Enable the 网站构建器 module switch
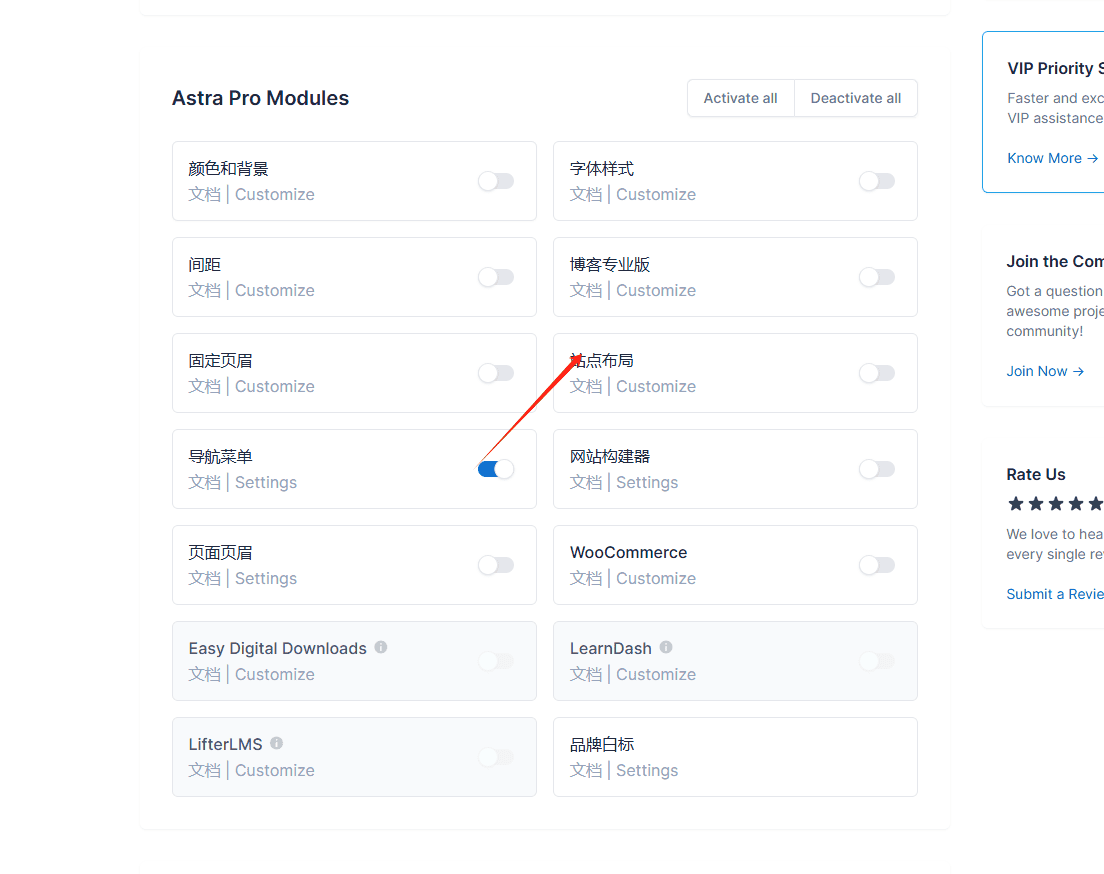 [x=877, y=469]
